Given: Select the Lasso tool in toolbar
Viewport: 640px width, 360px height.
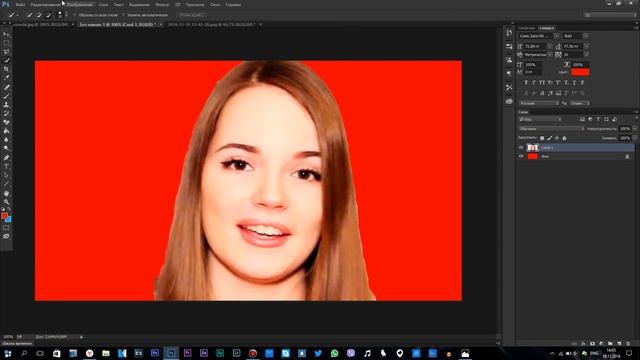Looking at the screenshot, I should point(6,52).
